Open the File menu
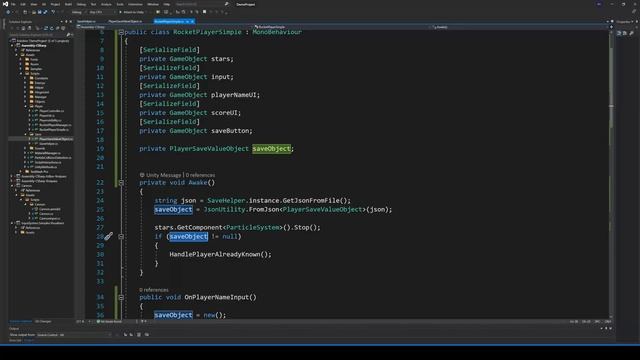Viewport: 640px width, 360px height. (13, 4)
